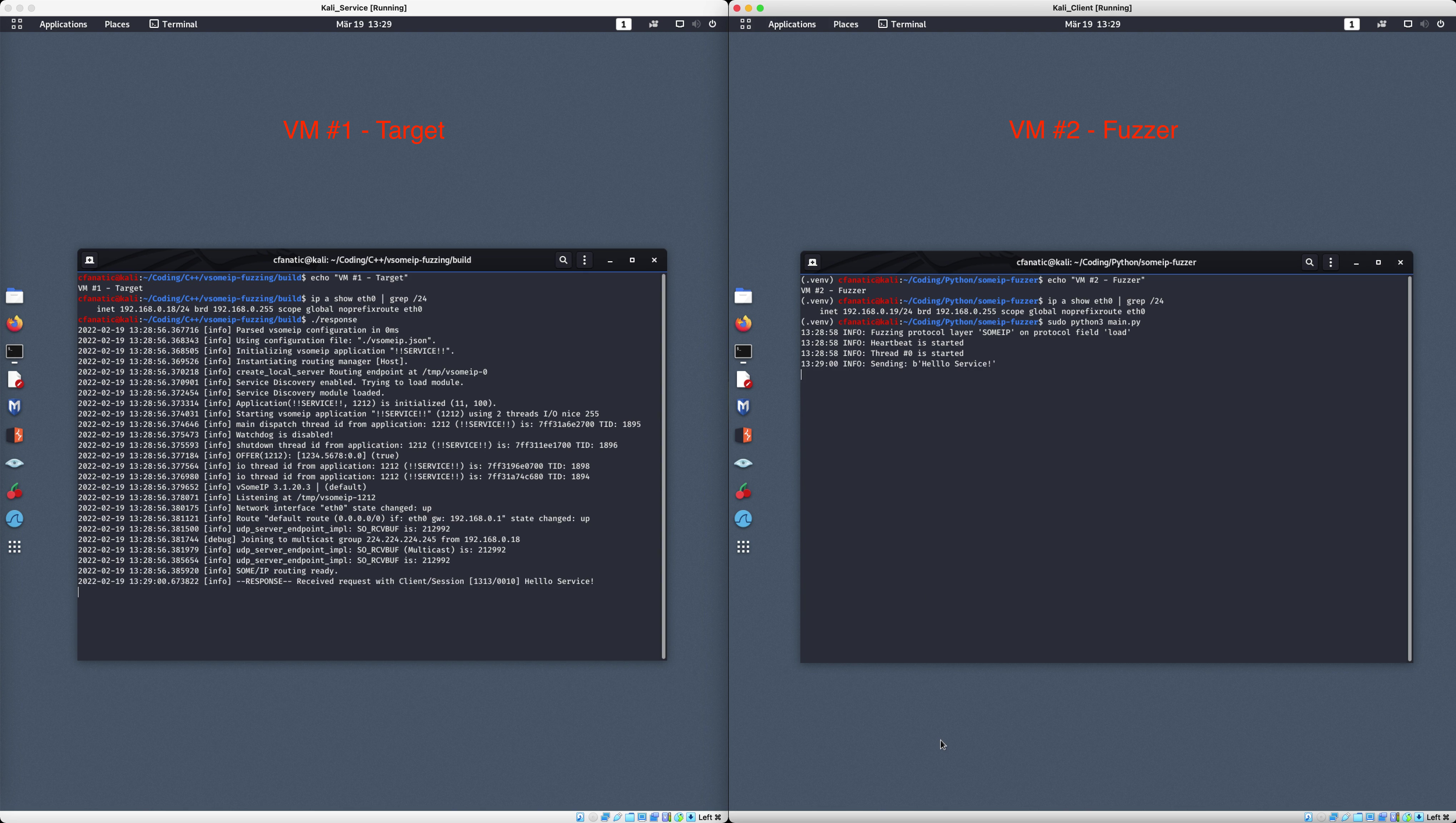Open the power menu in the Kali_Client top bar

click(1441, 24)
